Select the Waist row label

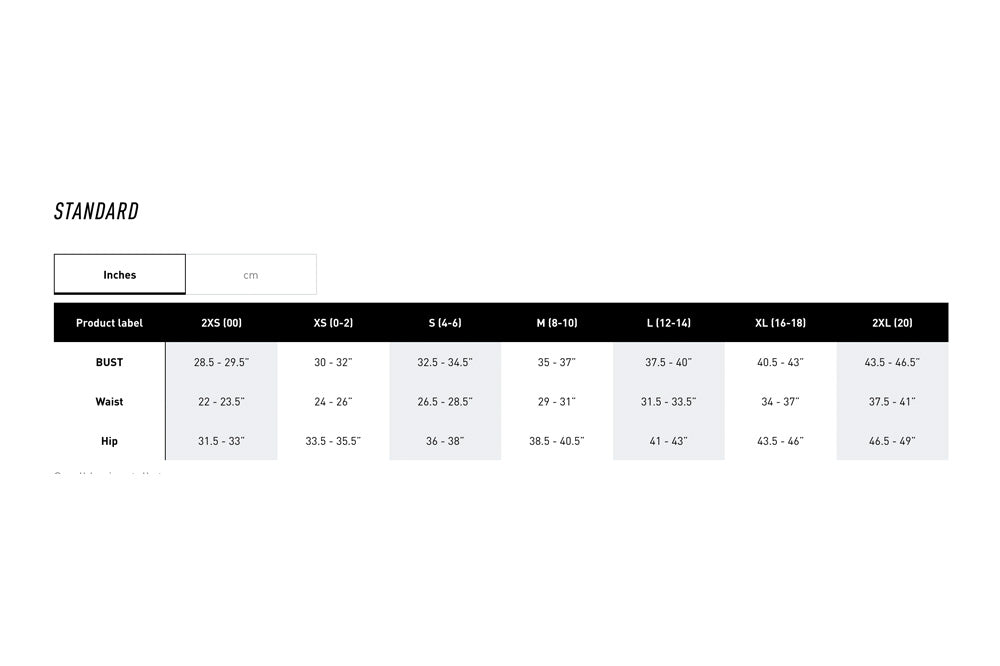pos(109,402)
